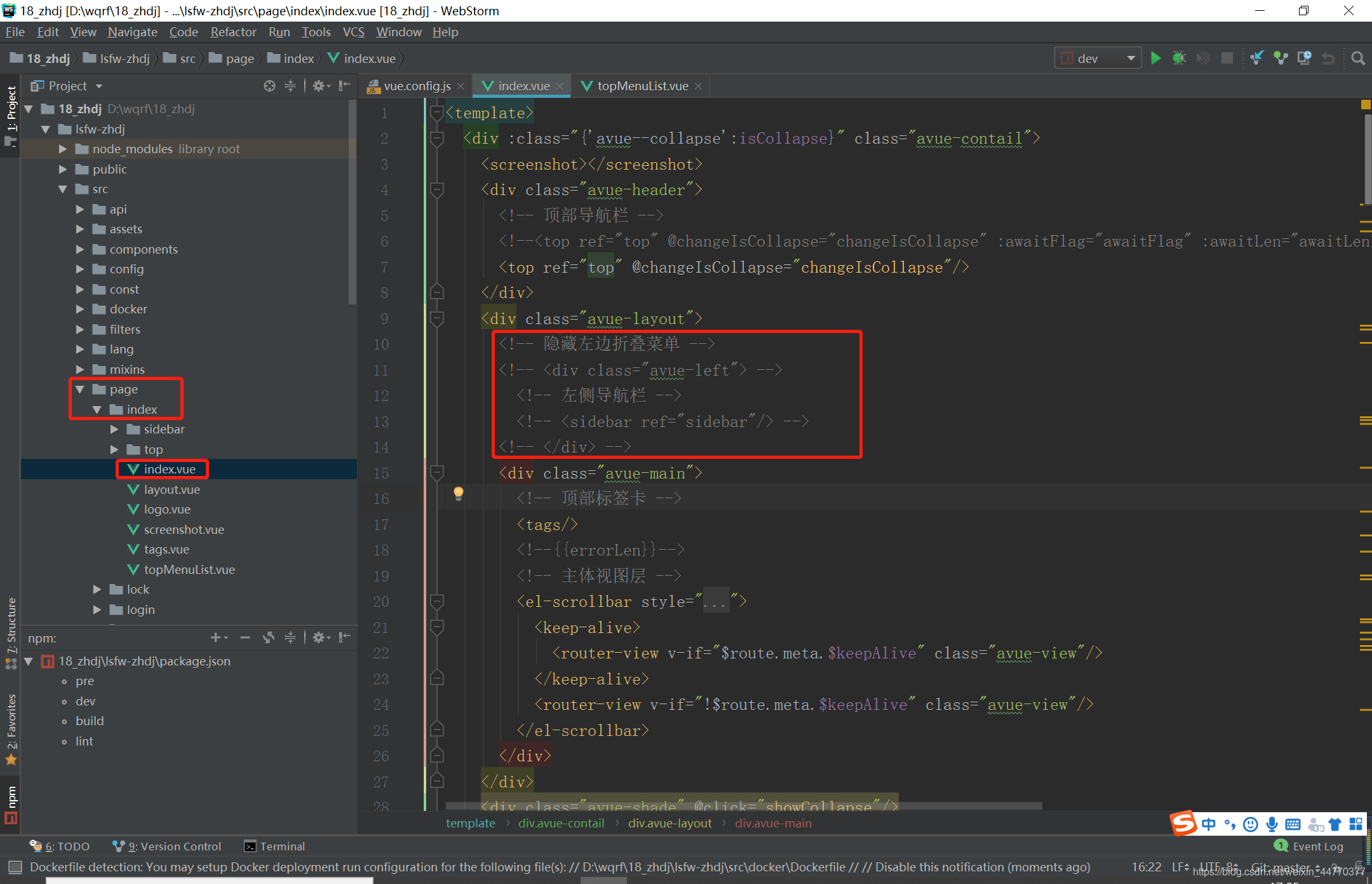Click the dev branch dropdown selector
The image size is (1372, 884).
point(1099,58)
